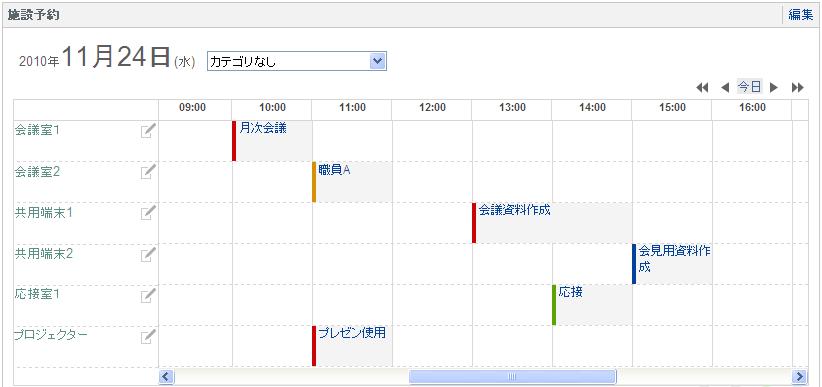Viewport: 822px width, 387px height.
Task: Click the 10:00 column header
Action: [x=273, y=108]
